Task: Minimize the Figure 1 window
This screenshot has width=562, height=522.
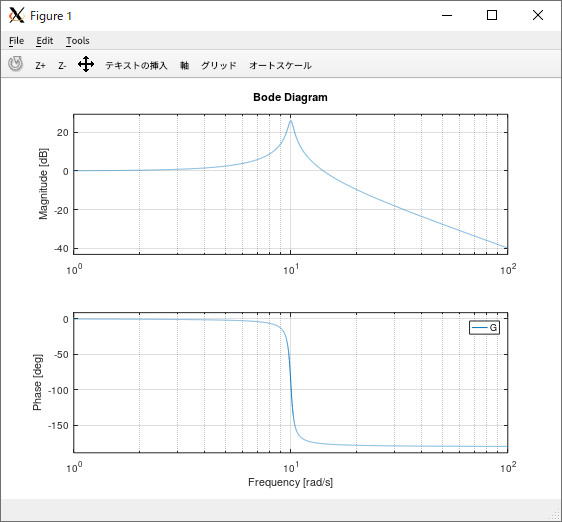Action: pos(447,15)
